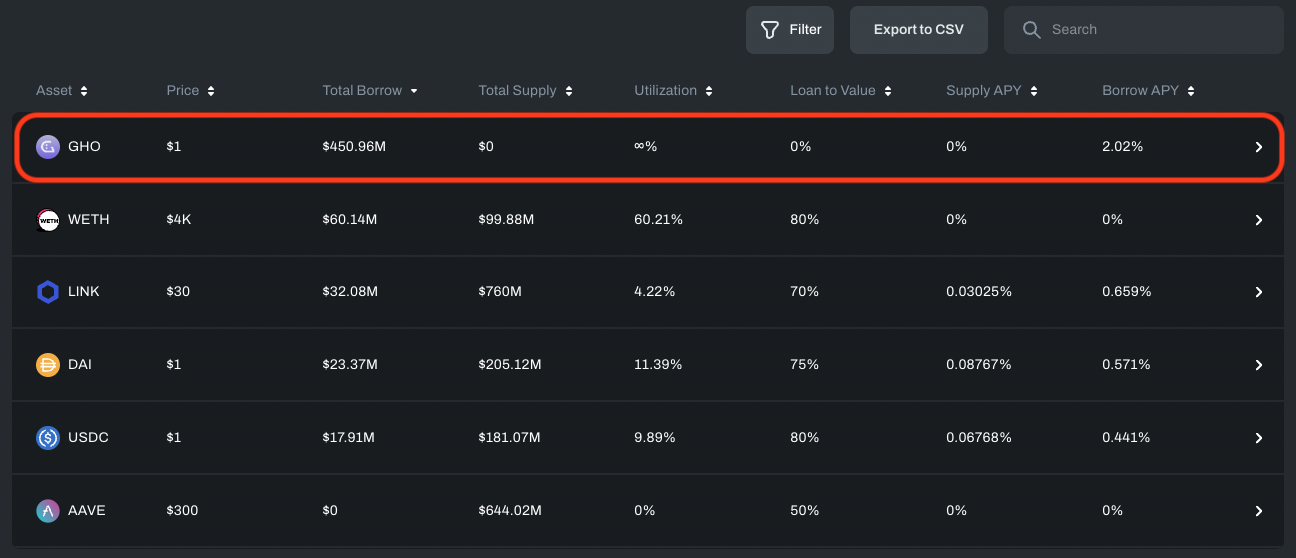This screenshot has height=558, width=1296.
Task: Expand the LINK row chevron
Action: point(1259,292)
